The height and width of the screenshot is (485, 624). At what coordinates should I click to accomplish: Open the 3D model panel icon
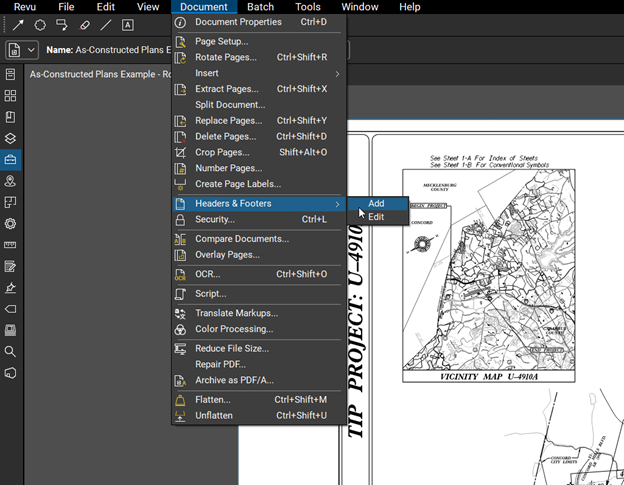pos(10,373)
